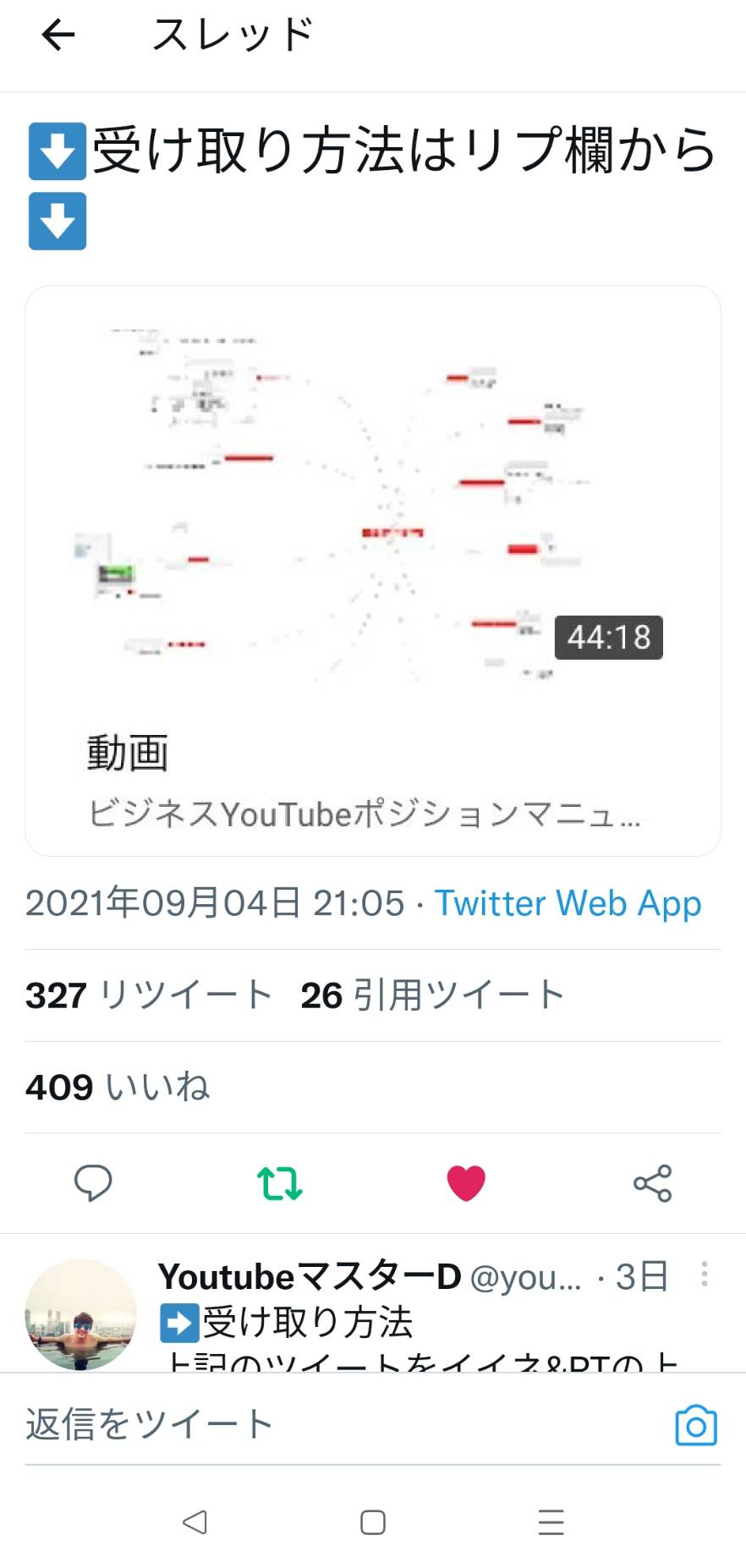The image size is (746, 1568).
Task: Tap Android back navigation triangle
Action: coord(195,1522)
